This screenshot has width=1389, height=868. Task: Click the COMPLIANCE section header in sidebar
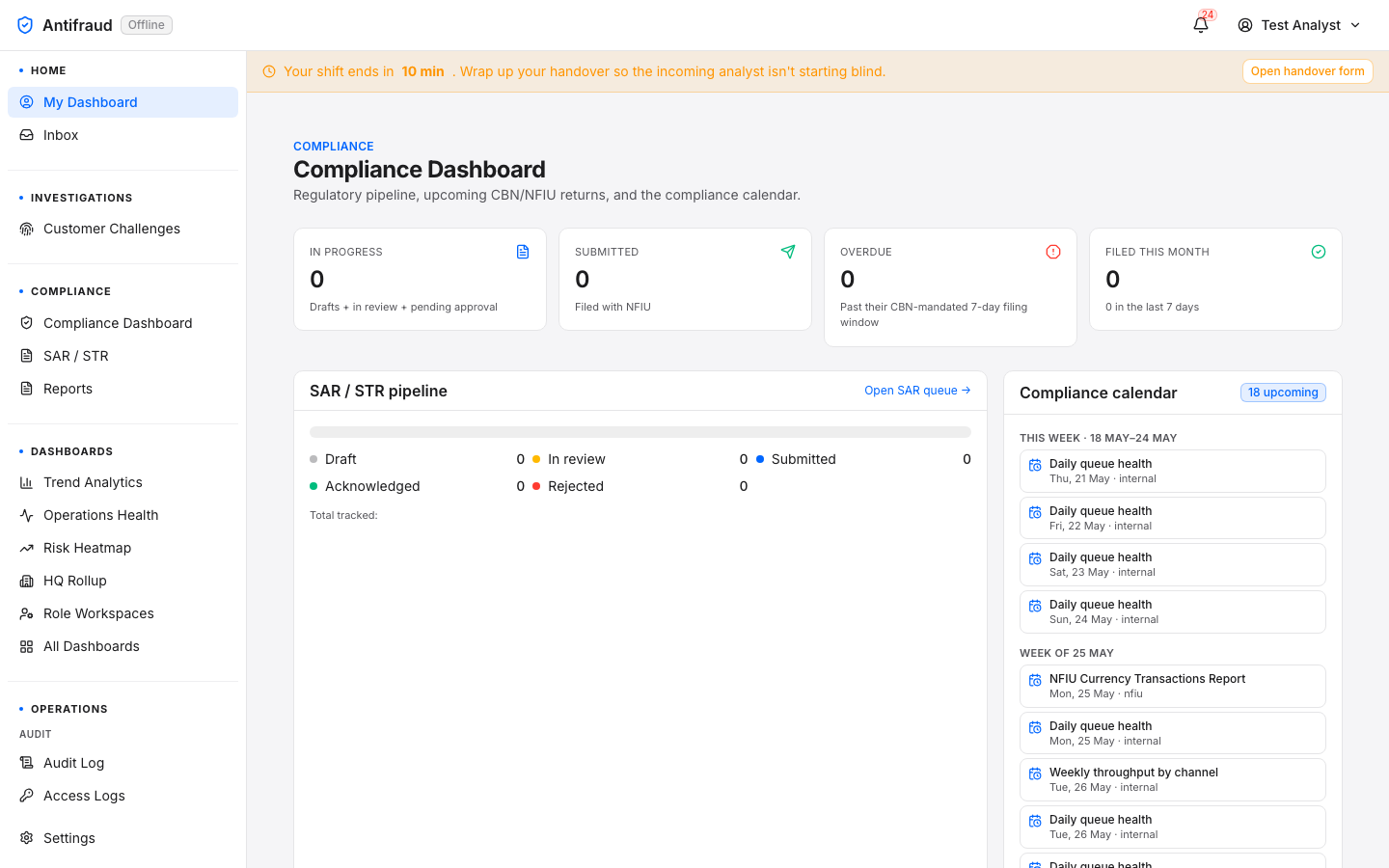pos(70,291)
